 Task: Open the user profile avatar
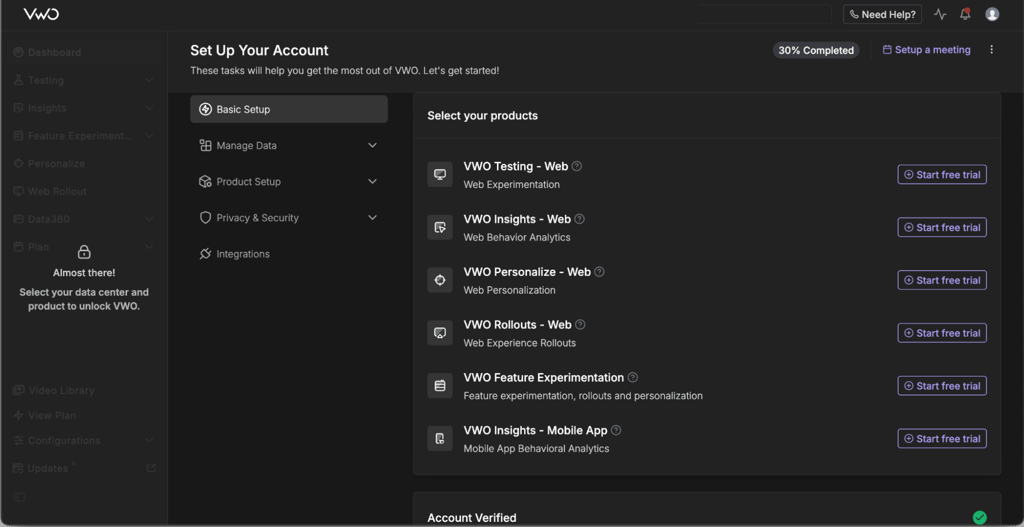point(992,14)
